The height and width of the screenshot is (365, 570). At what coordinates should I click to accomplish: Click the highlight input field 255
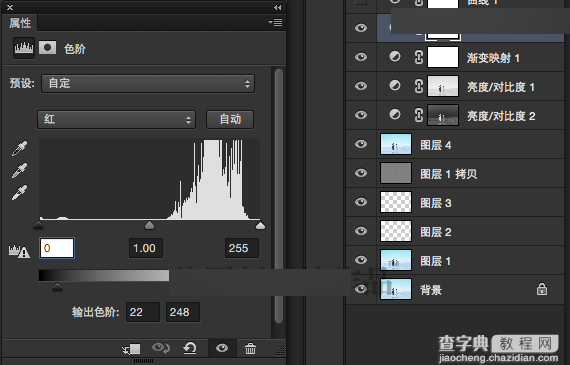pyautogui.click(x=242, y=248)
